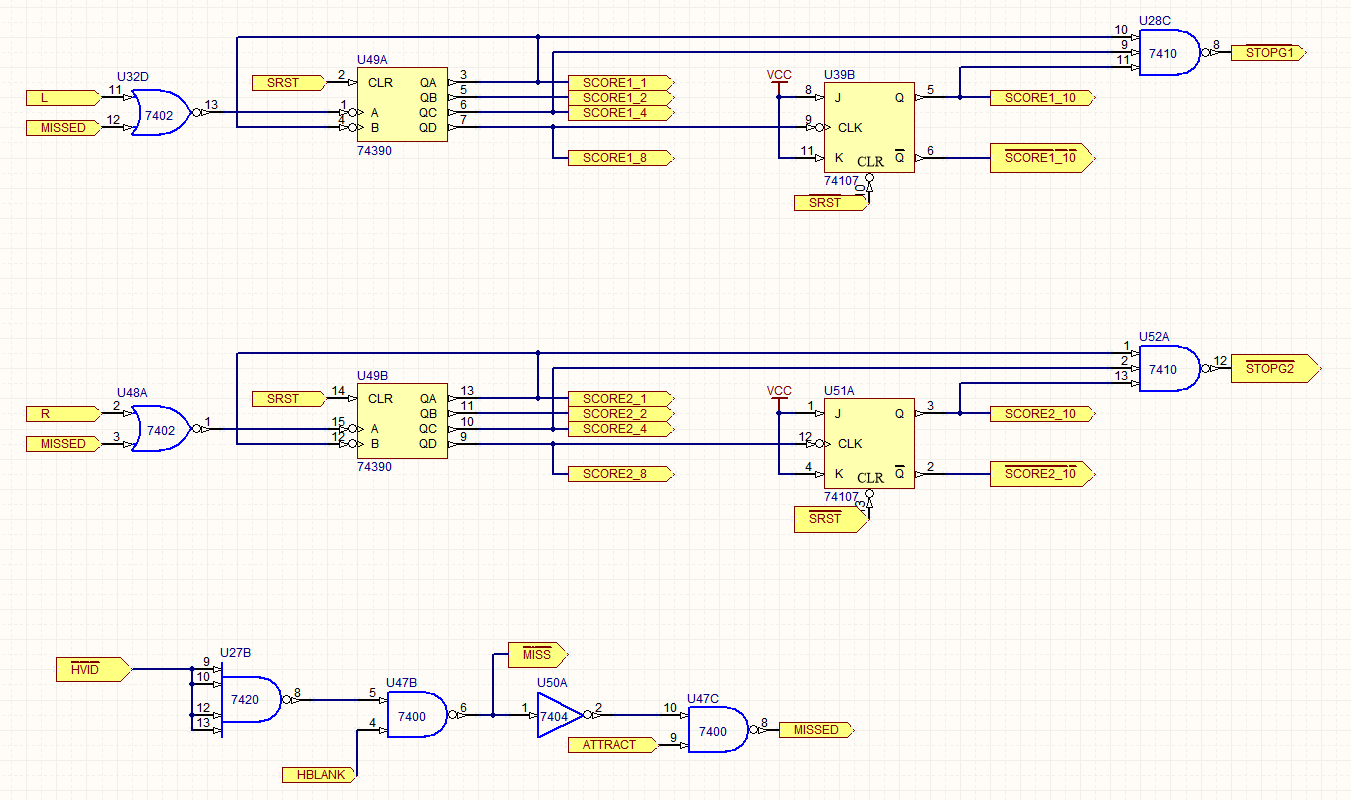Click the U47B designator text
1351x800 pixels.
coord(402,684)
